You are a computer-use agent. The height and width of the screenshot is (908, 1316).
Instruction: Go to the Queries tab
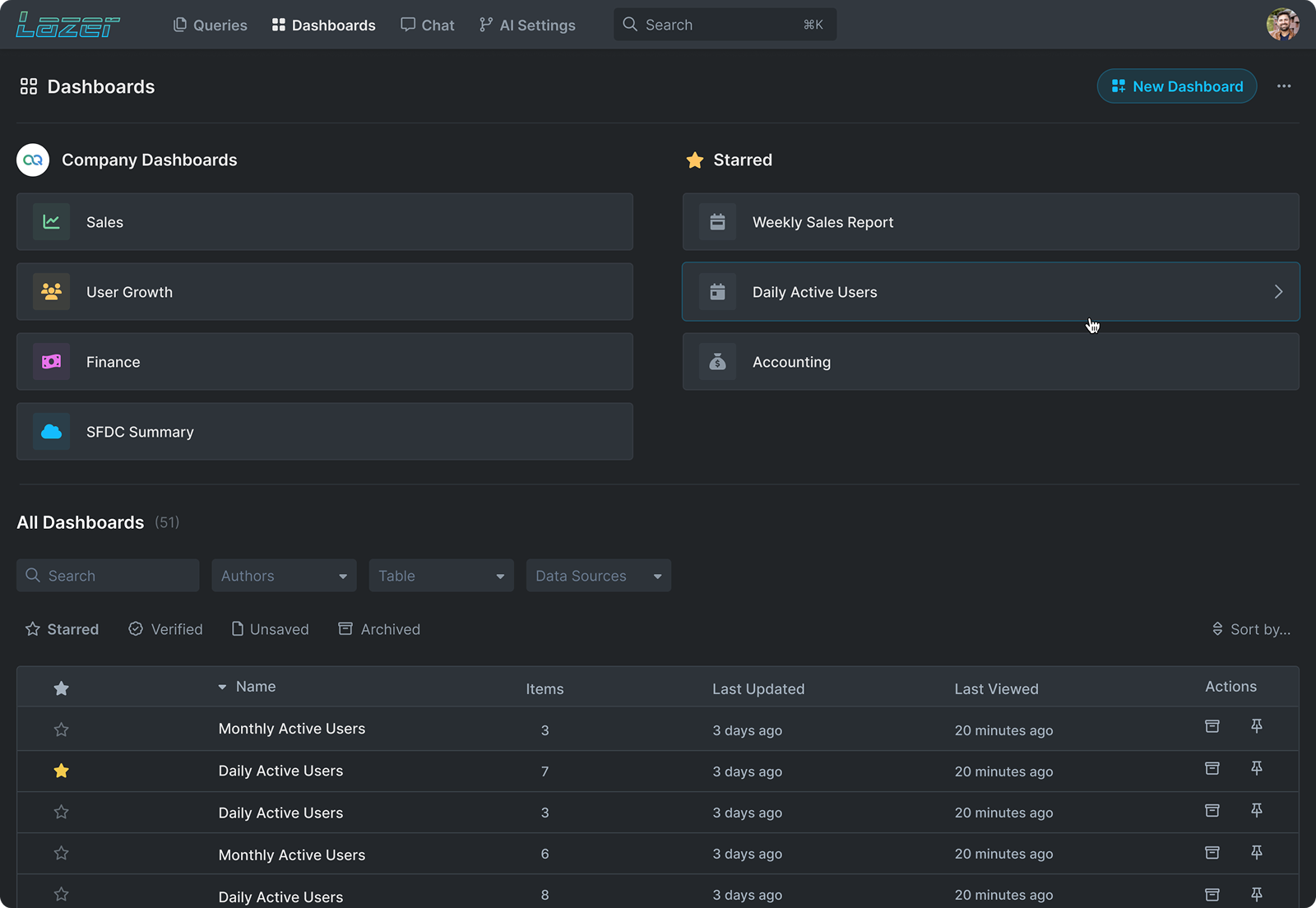coord(211,25)
